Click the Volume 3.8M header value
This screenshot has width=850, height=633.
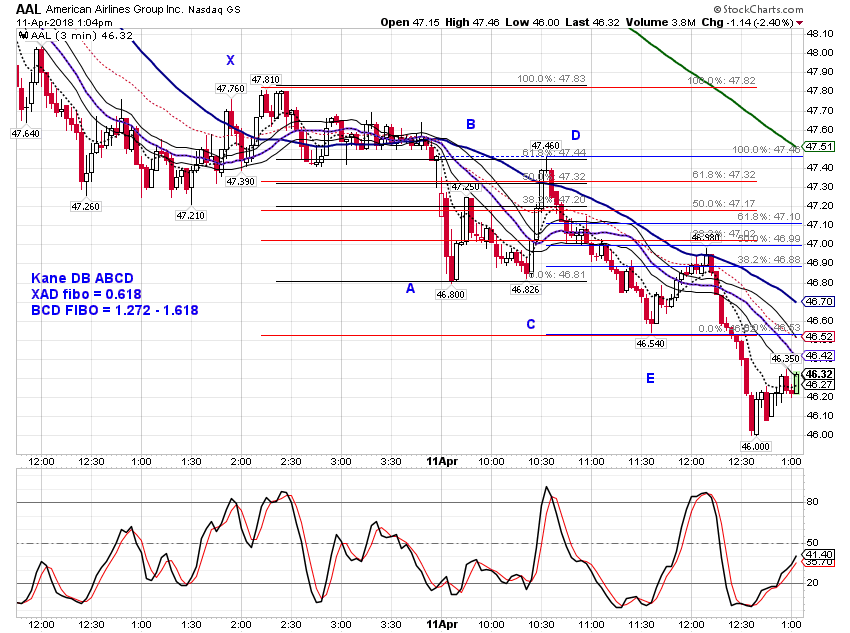pos(661,22)
